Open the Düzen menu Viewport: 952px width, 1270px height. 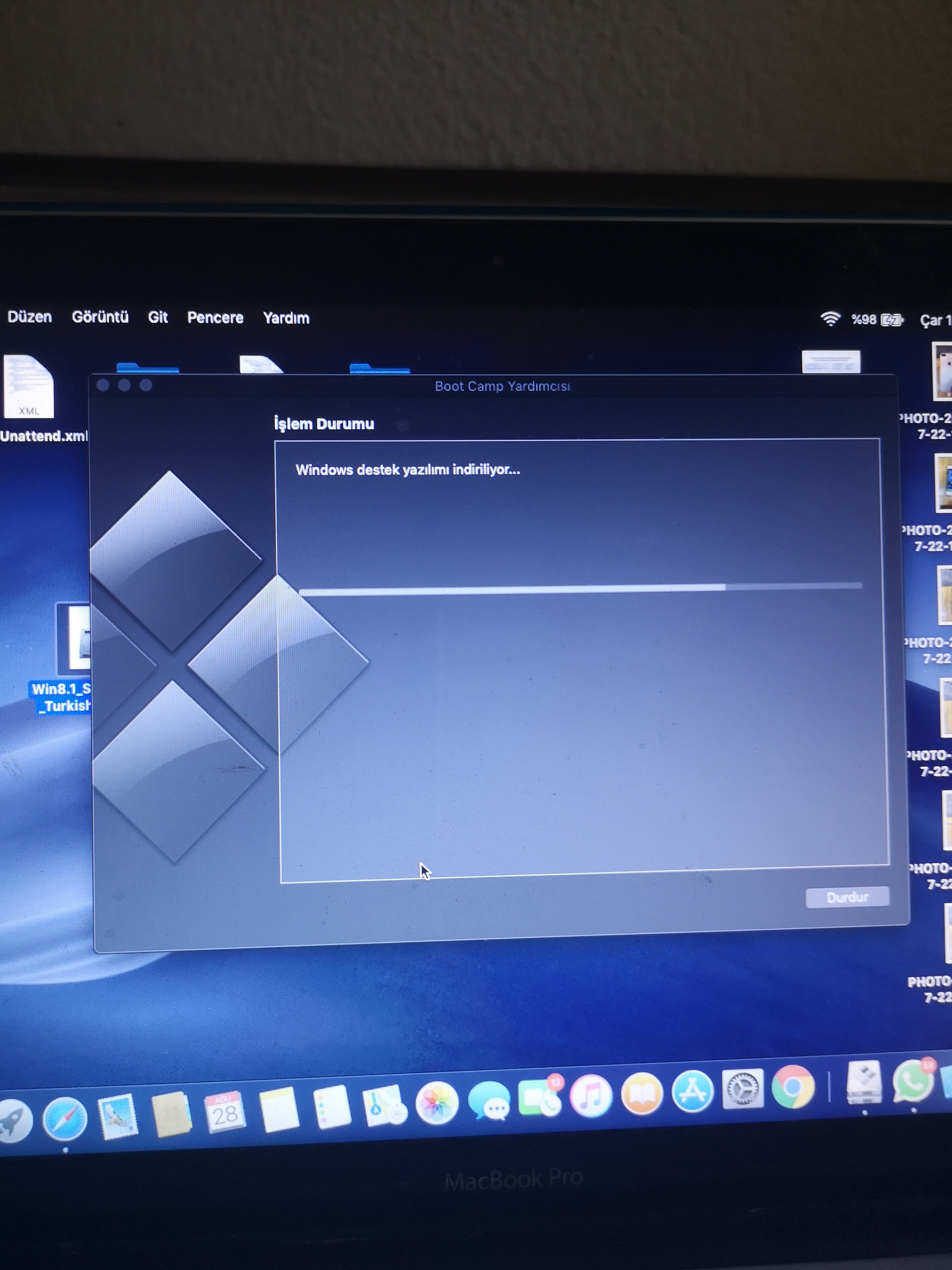pos(29,317)
